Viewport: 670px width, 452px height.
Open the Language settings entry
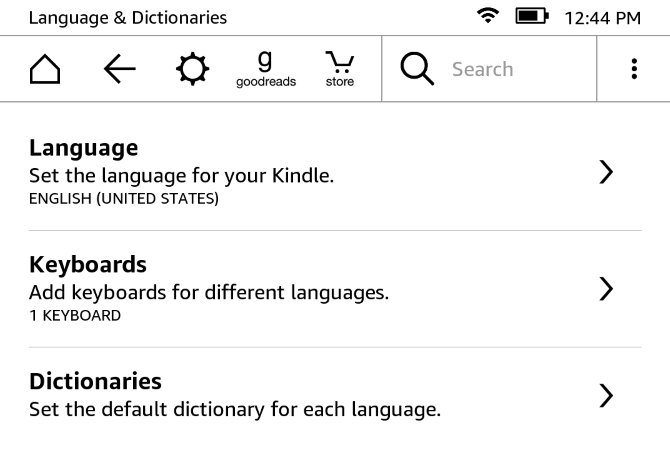[83, 148]
